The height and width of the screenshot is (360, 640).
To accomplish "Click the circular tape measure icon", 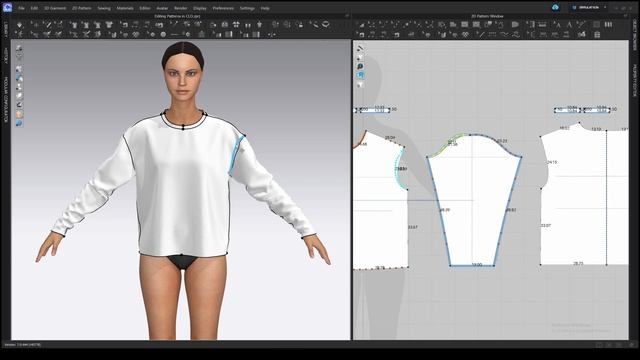I will [x=315, y=25].
